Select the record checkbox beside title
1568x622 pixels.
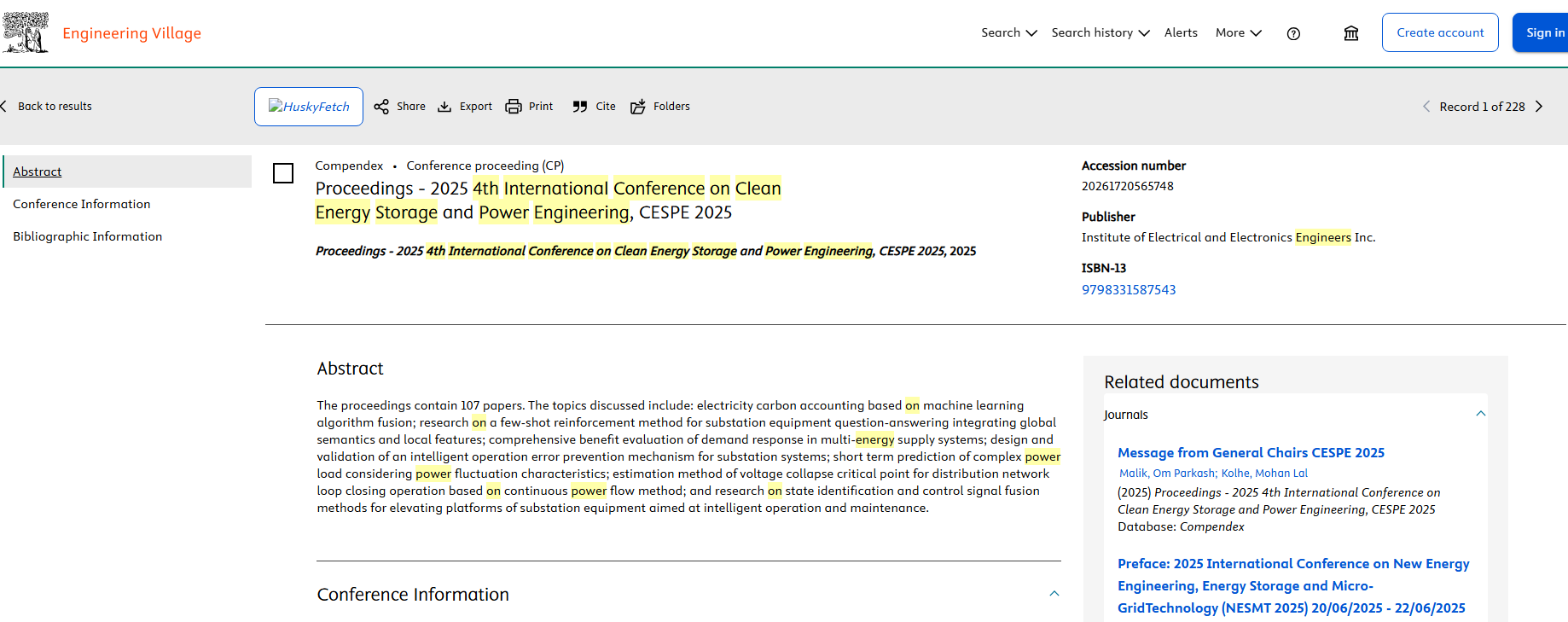tap(283, 173)
